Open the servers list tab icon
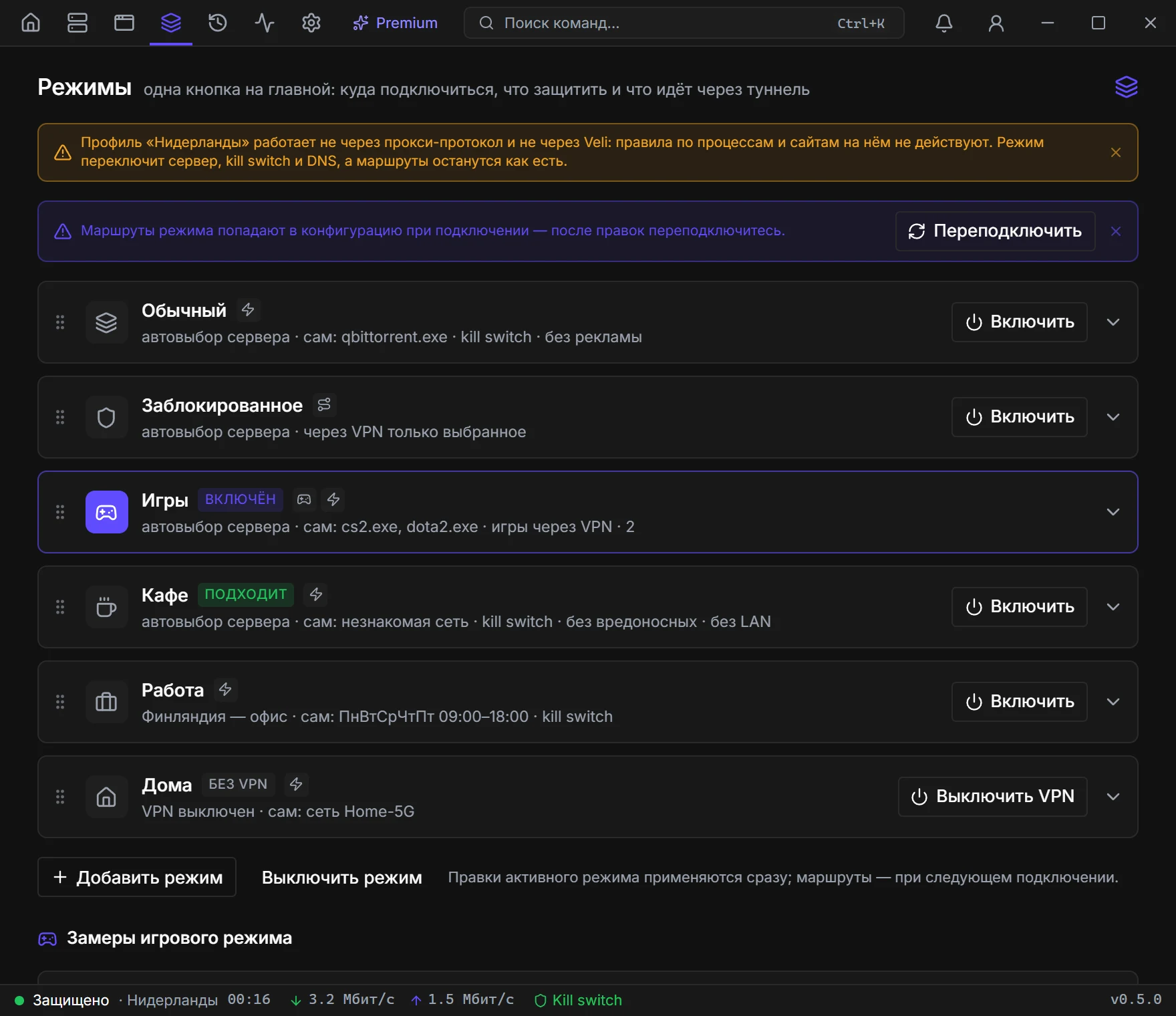This screenshot has width=1176, height=1016. (x=78, y=23)
